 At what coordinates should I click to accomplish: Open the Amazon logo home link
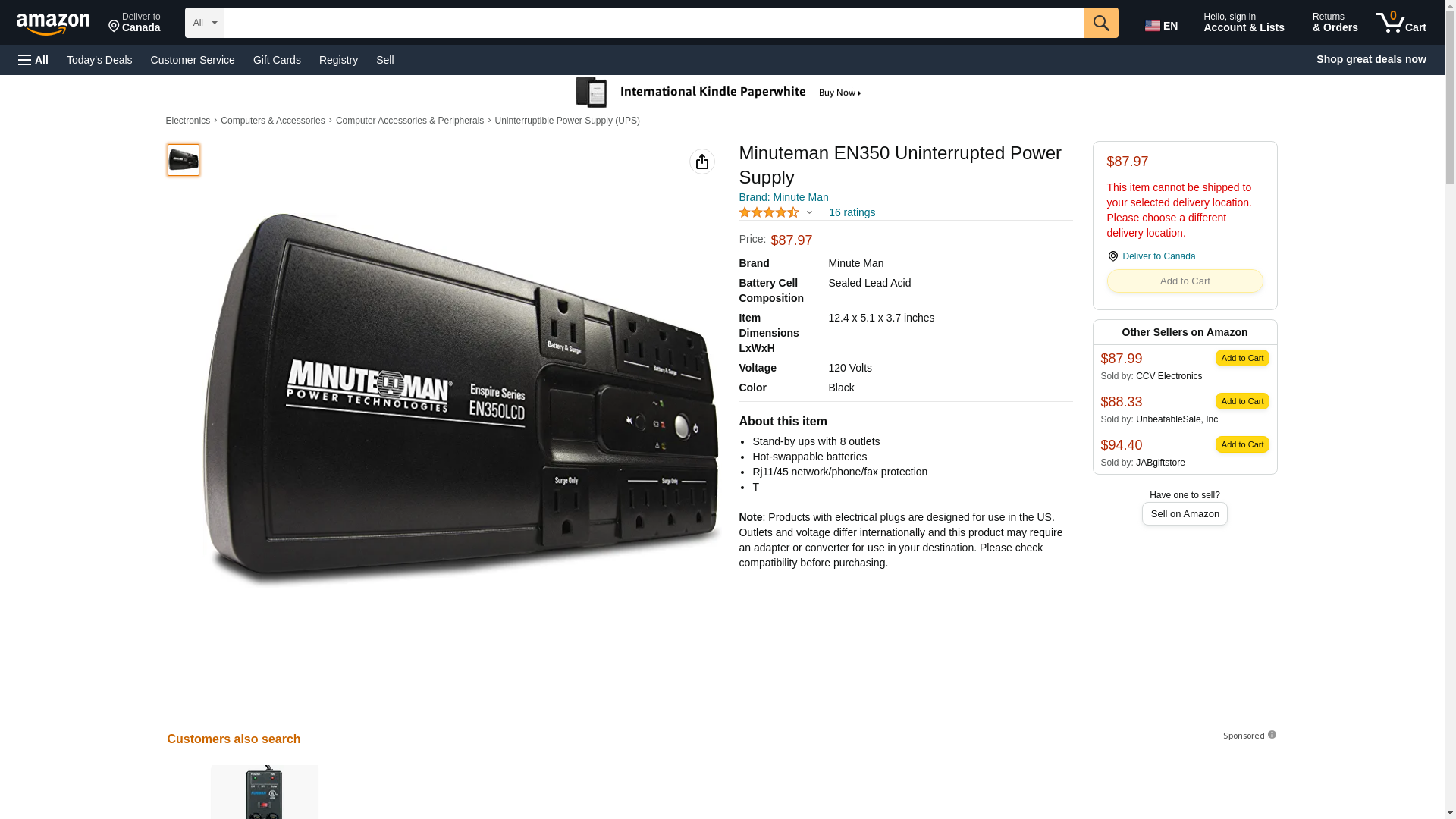(x=53, y=24)
